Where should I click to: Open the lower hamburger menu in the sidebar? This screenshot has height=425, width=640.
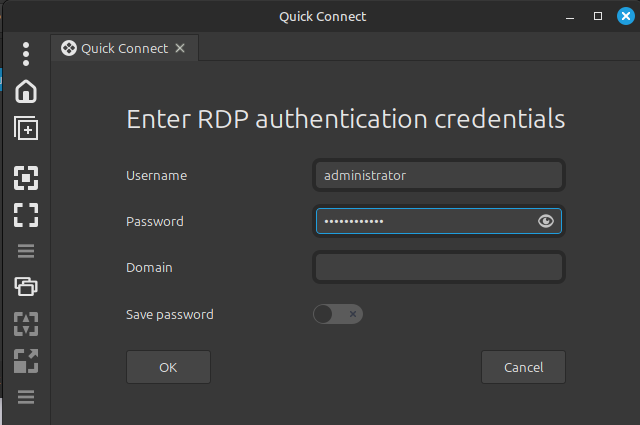[x=26, y=397]
